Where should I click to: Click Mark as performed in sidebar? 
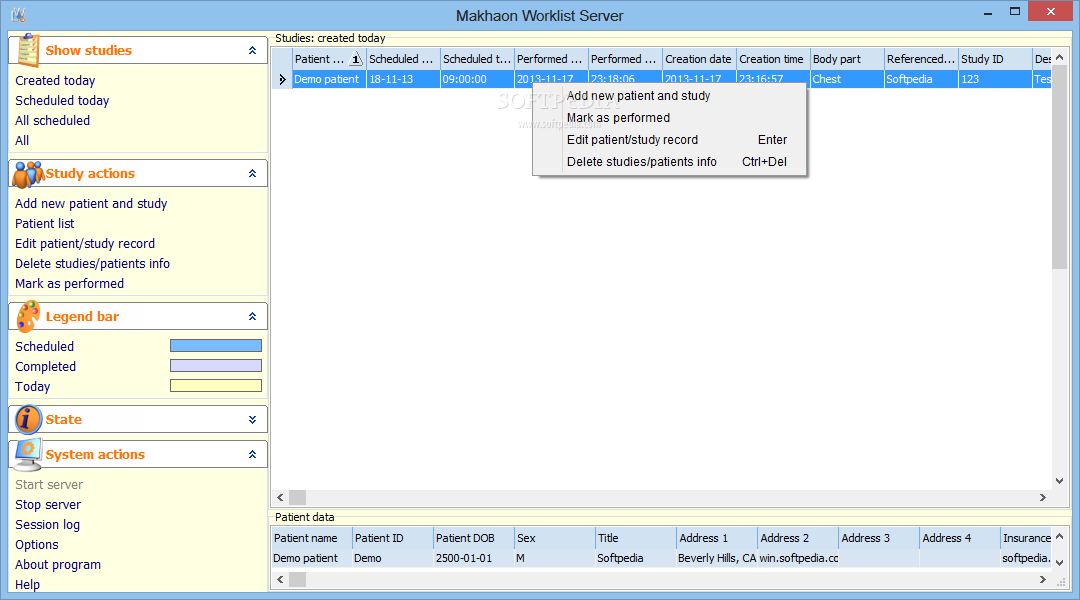70,284
